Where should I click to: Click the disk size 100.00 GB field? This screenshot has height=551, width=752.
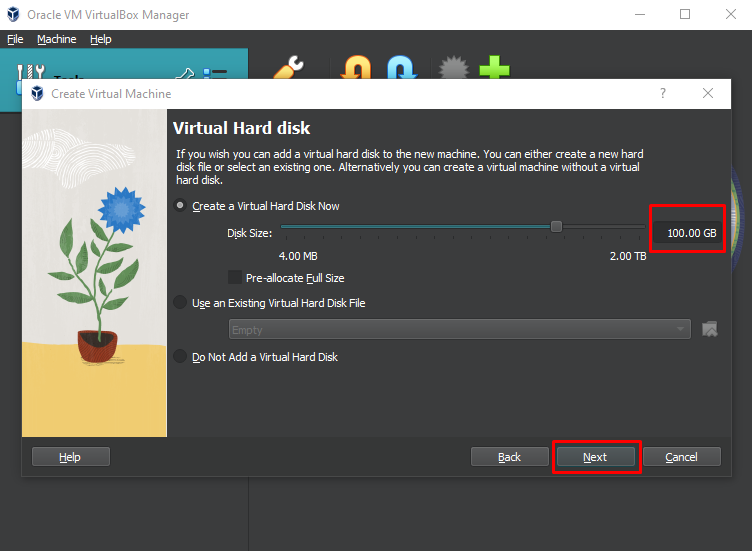(686, 233)
